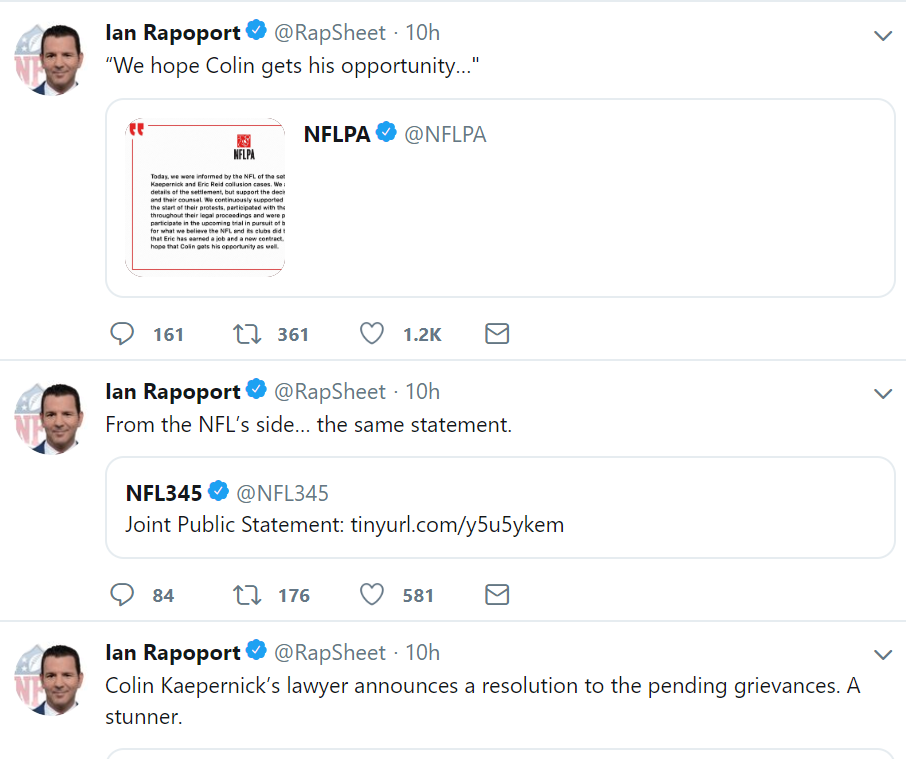Image resolution: width=906 pixels, height=759 pixels.
Task: Open the tinyurl.com/y5u5ykem link
Action: 457,524
